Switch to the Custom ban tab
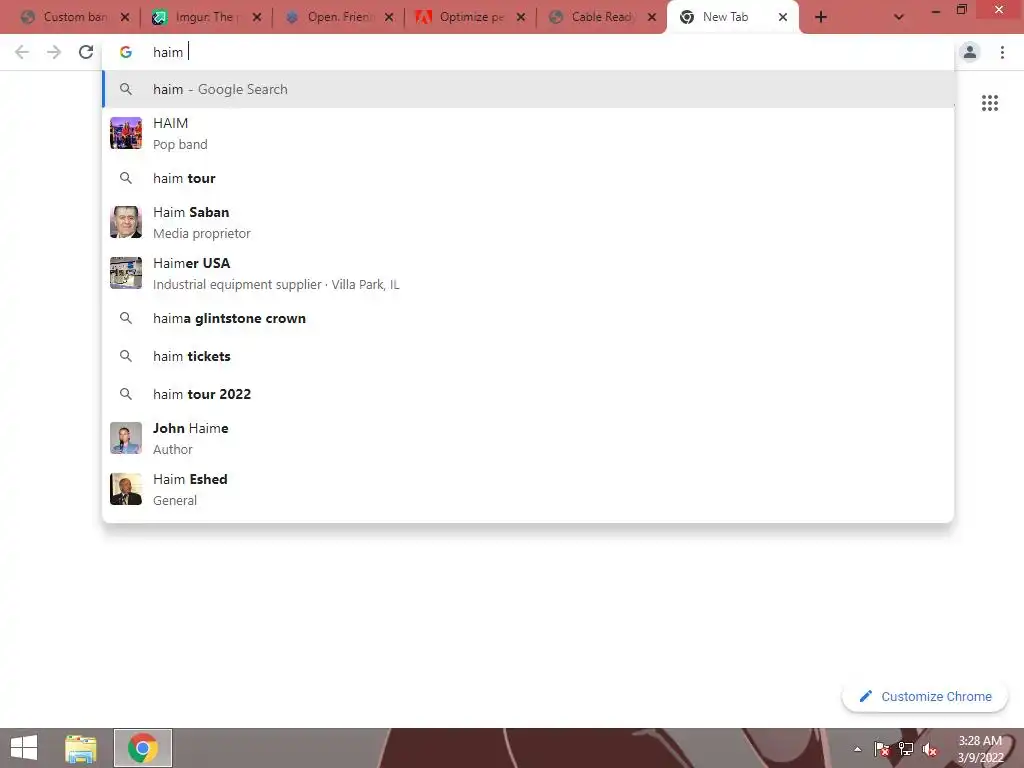This screenshot has width=1024, height=768. click(75, 17)
